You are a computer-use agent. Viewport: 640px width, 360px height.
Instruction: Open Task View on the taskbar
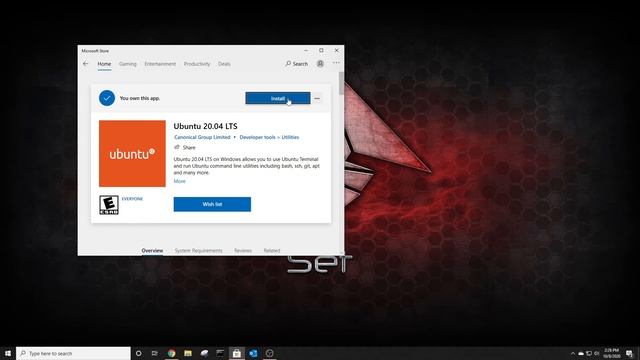pyautogui.click(x=155, y=353)
